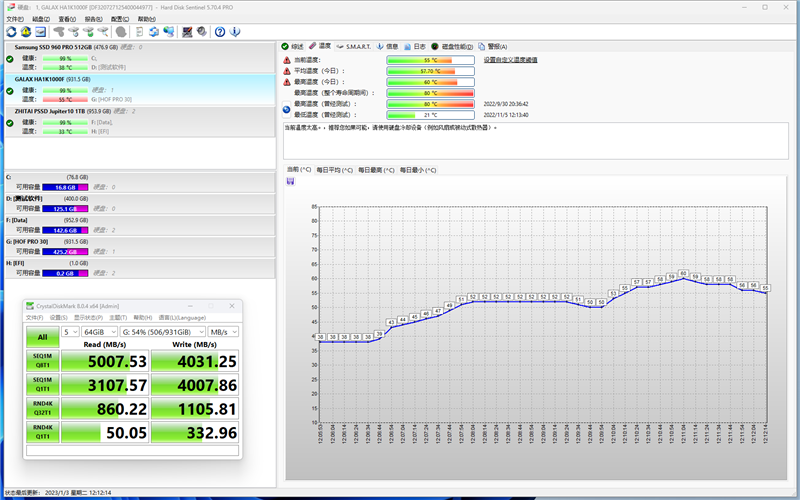The width and height of the screenshot is (800, 500).
Task: Run the RND4K Q32T1 benchmark test
Action: pyautogui.click(x=41, y=409)
